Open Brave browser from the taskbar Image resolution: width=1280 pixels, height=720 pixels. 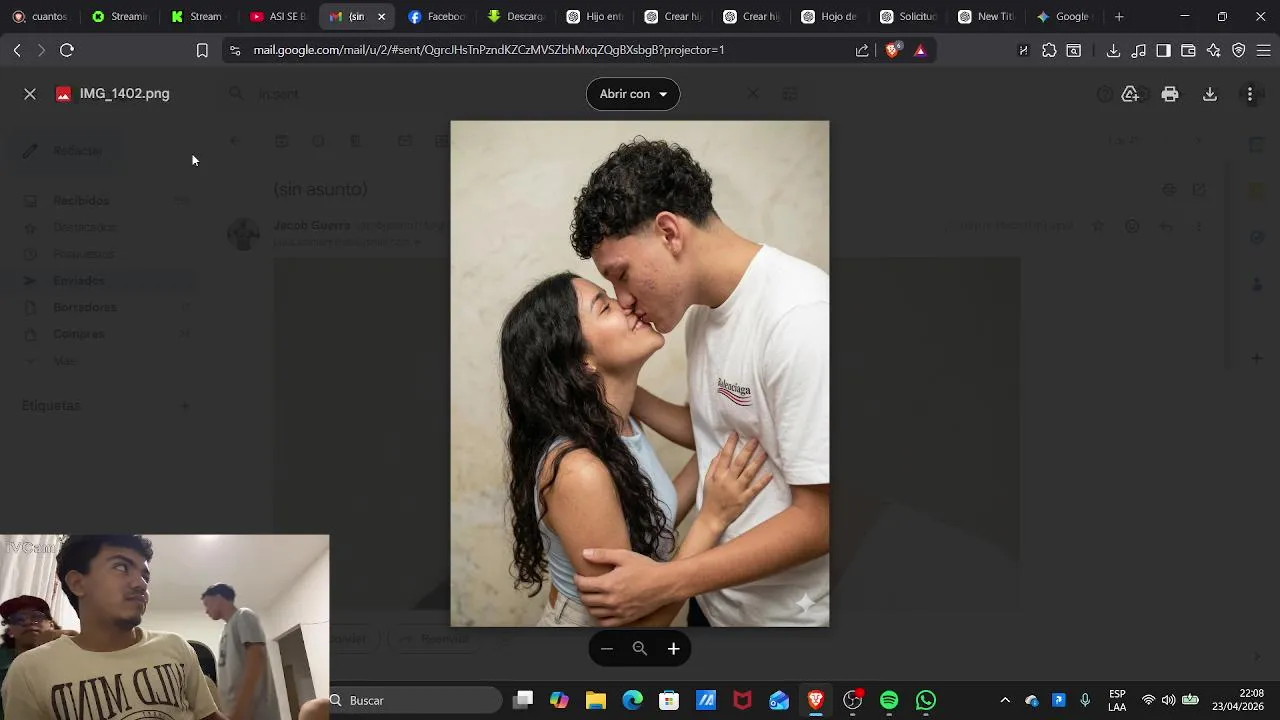click(x=815, y=700)
